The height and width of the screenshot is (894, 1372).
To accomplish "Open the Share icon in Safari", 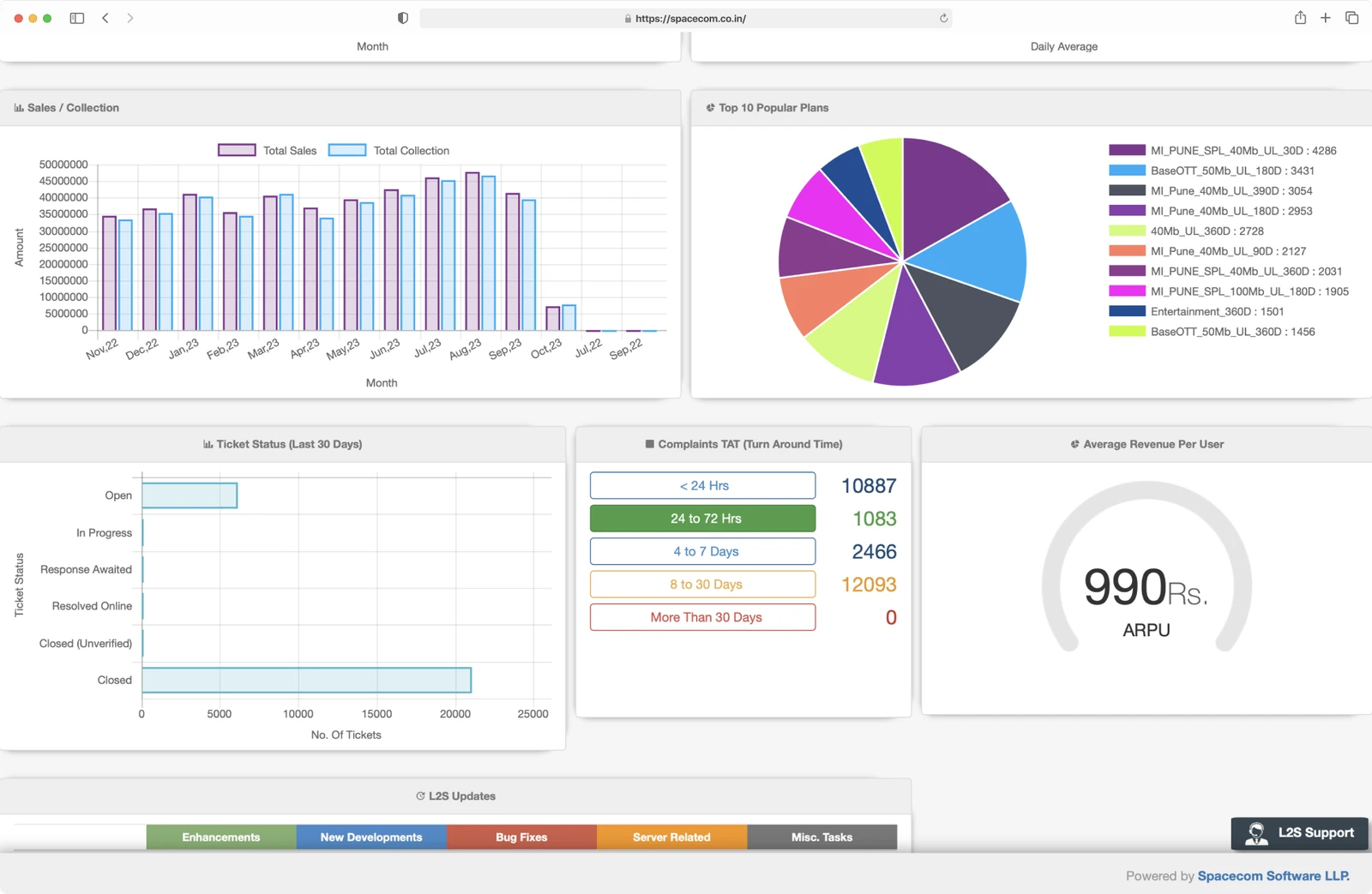I will [x=1300, y=18].
